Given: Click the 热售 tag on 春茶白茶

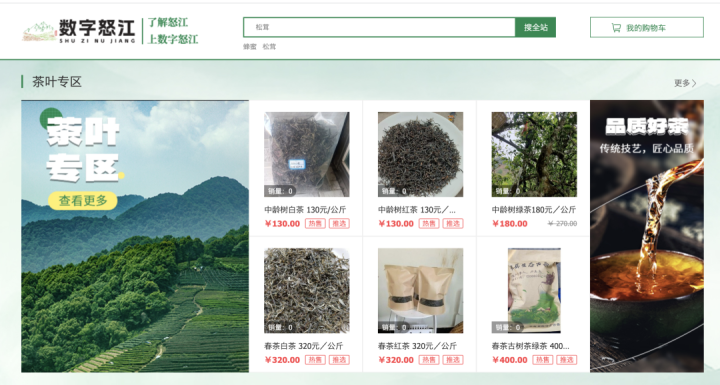Looking at the screenshot, I should [315, 360].
